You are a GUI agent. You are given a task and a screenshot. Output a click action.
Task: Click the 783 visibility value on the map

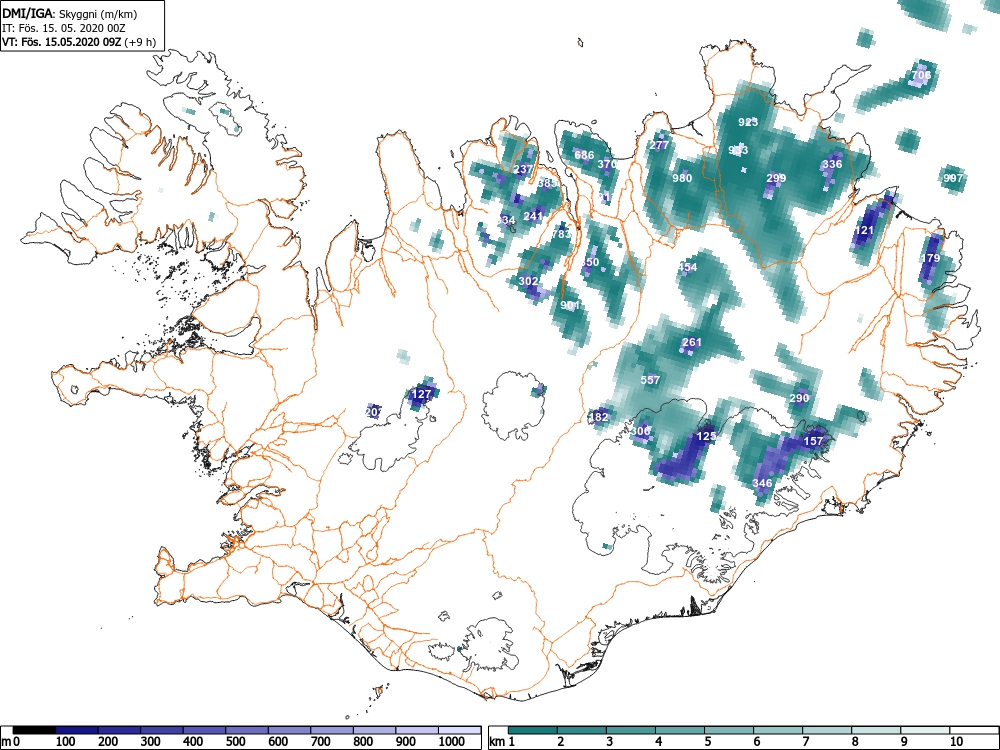[561, 234]
